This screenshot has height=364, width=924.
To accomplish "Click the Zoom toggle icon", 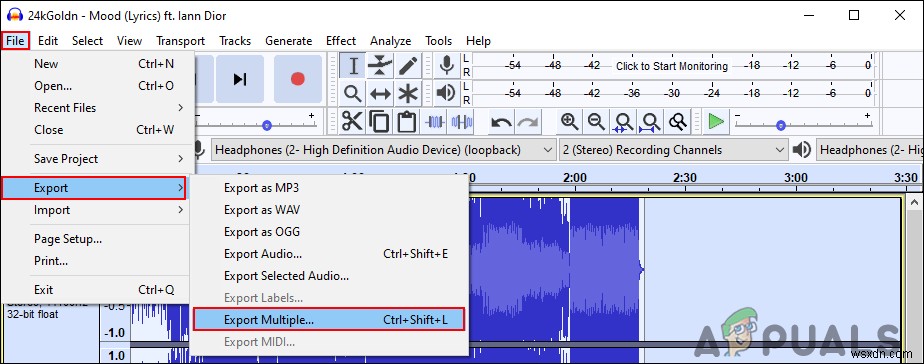I will 678,122.
